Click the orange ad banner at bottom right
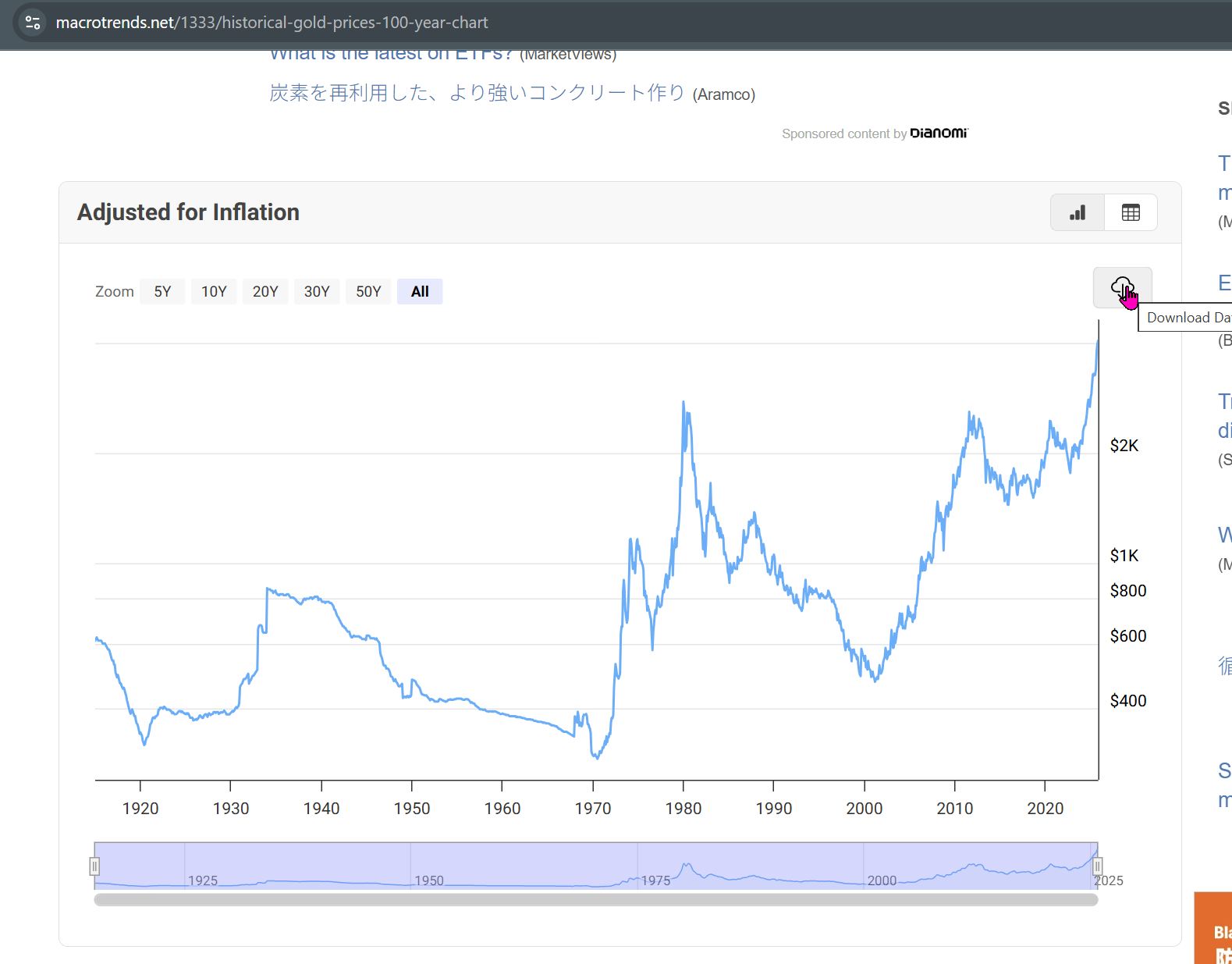1232x964 pixels. 1213,929
